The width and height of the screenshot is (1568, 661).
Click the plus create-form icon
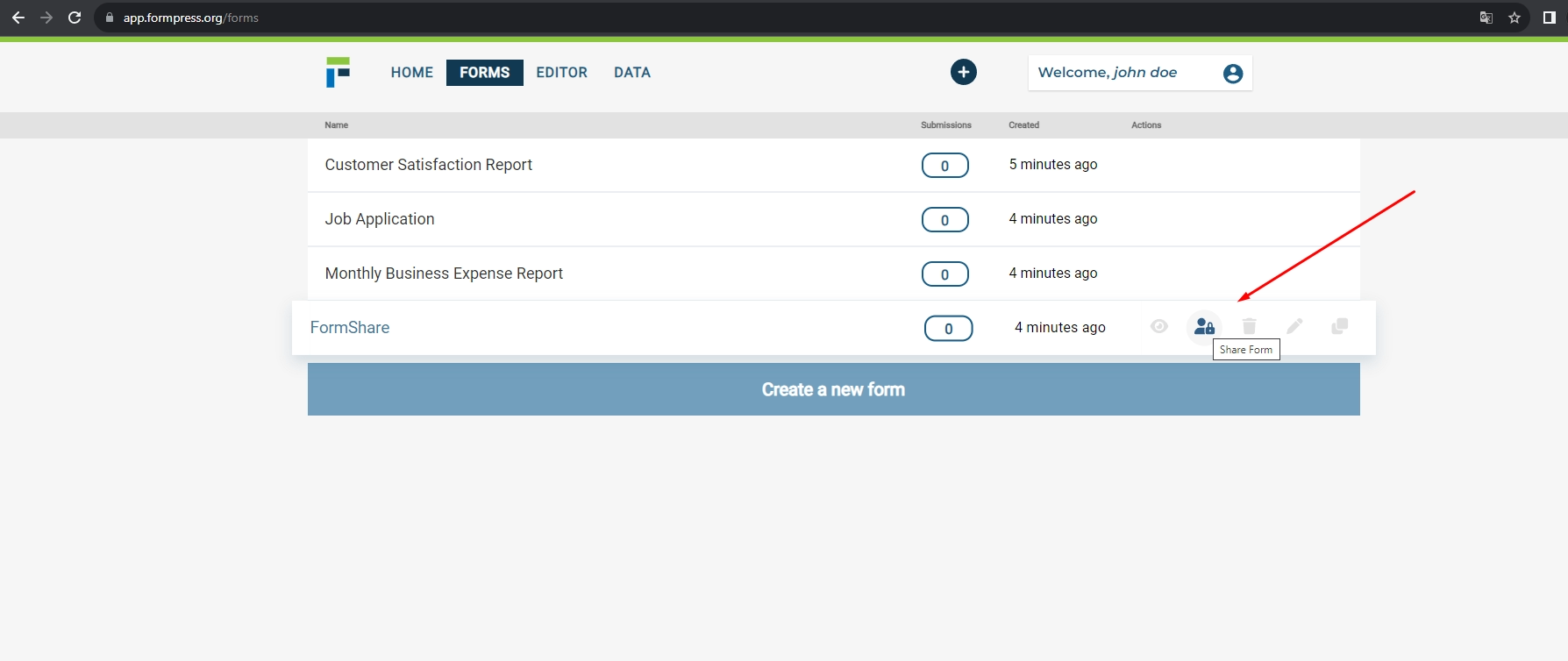coord(964,72)
